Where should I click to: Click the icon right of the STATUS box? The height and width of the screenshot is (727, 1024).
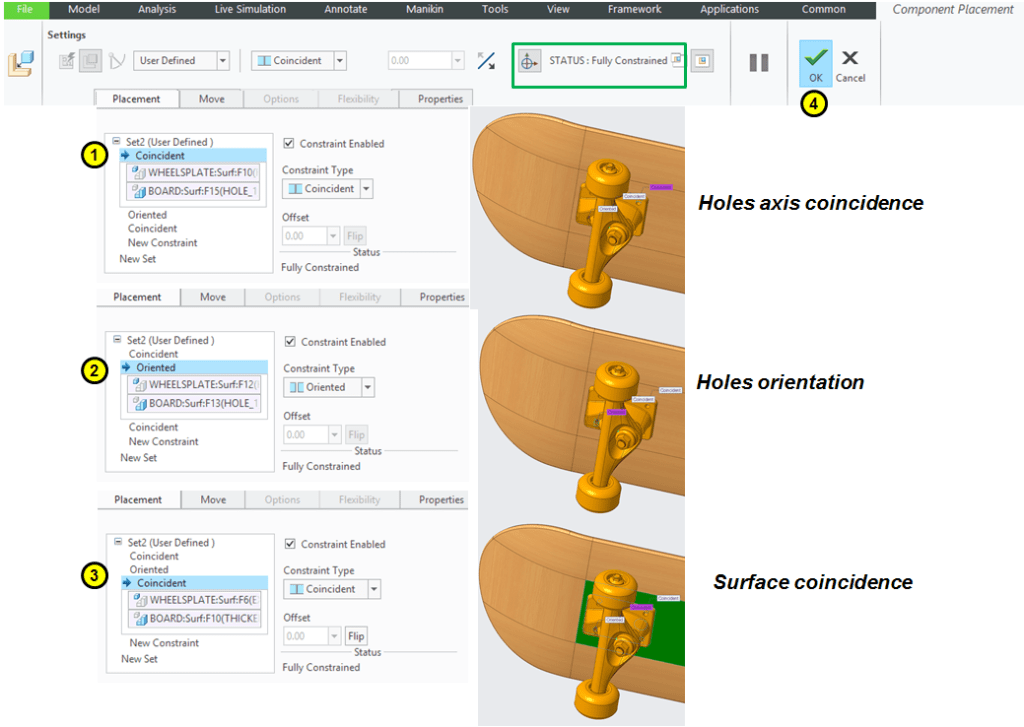click(x=703, y=61)
